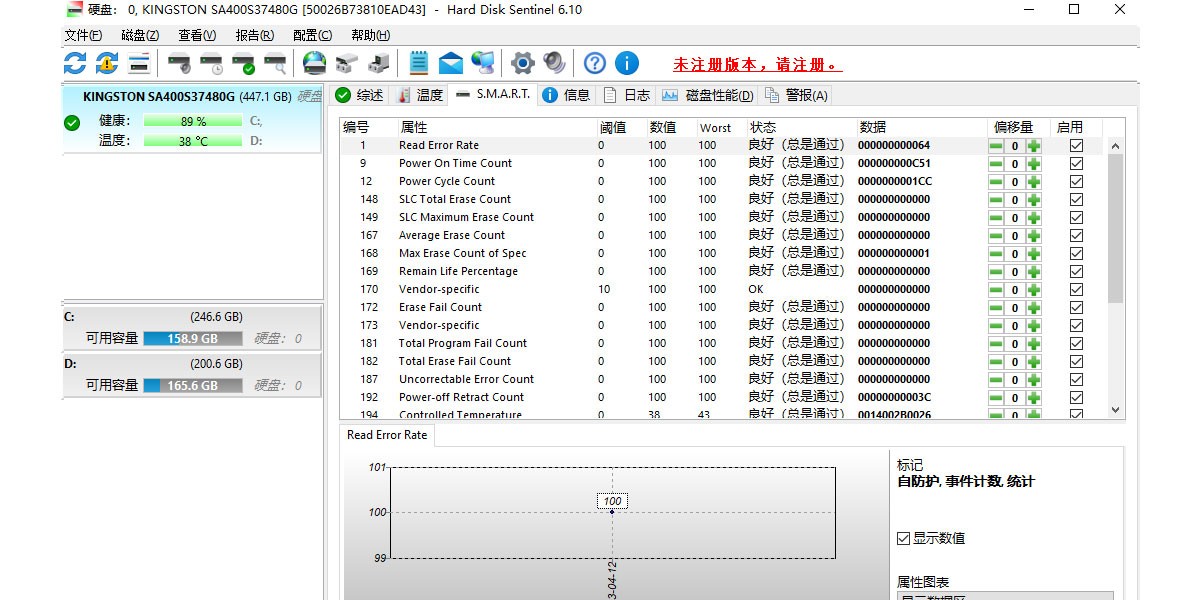Image resolution: width=1200 pixels, height=600 pixels.
Task: Click the Read Error Rate graph tab
Action: point(387,435)
